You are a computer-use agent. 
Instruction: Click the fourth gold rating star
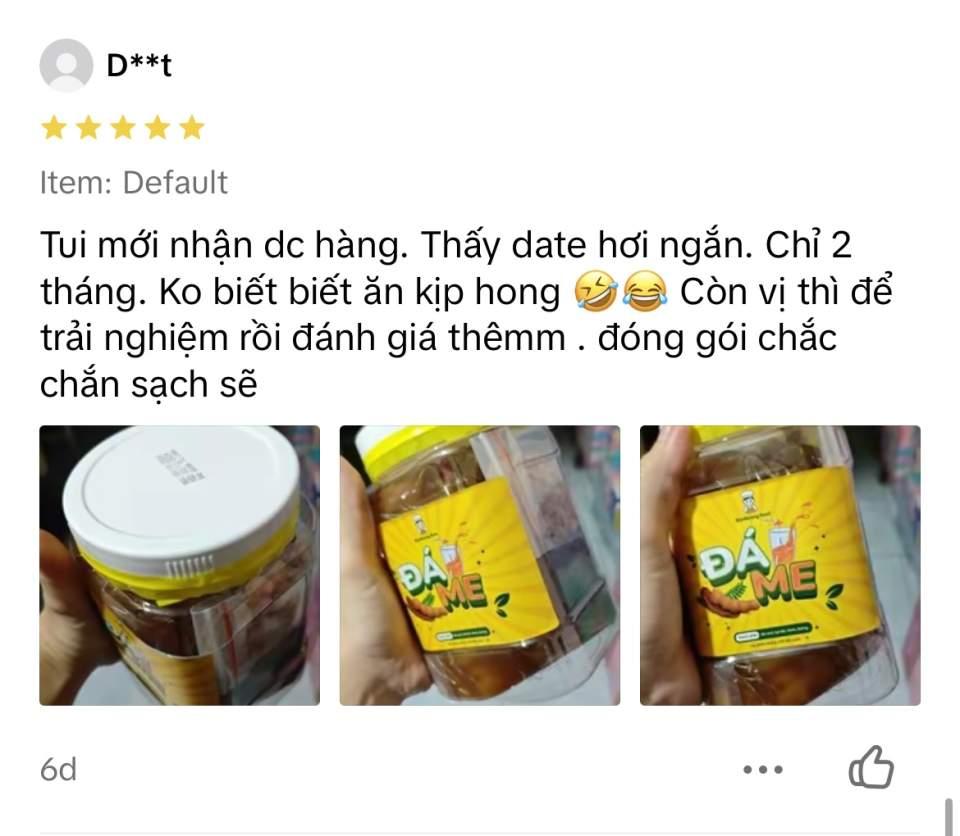pos(157,127)
